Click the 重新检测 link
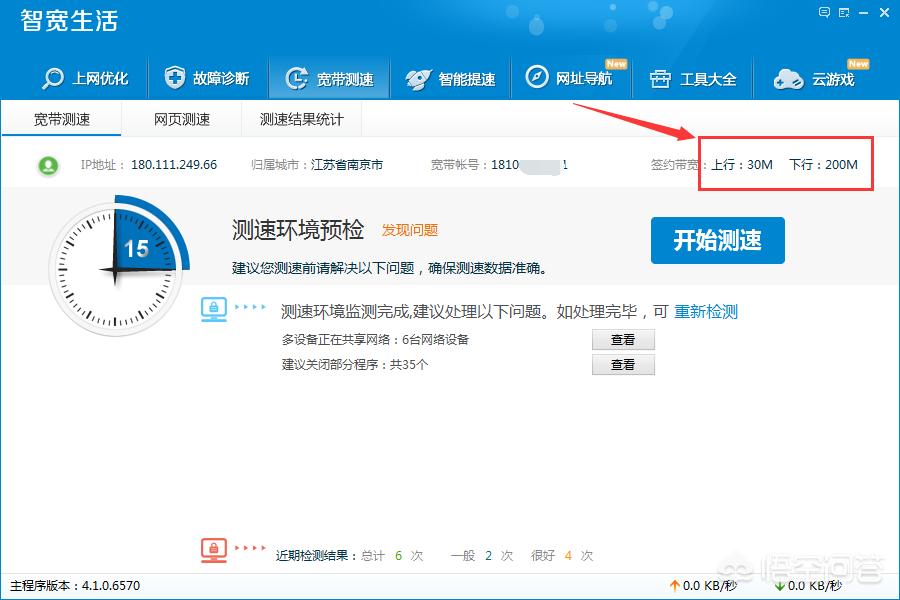 (705, 312)
